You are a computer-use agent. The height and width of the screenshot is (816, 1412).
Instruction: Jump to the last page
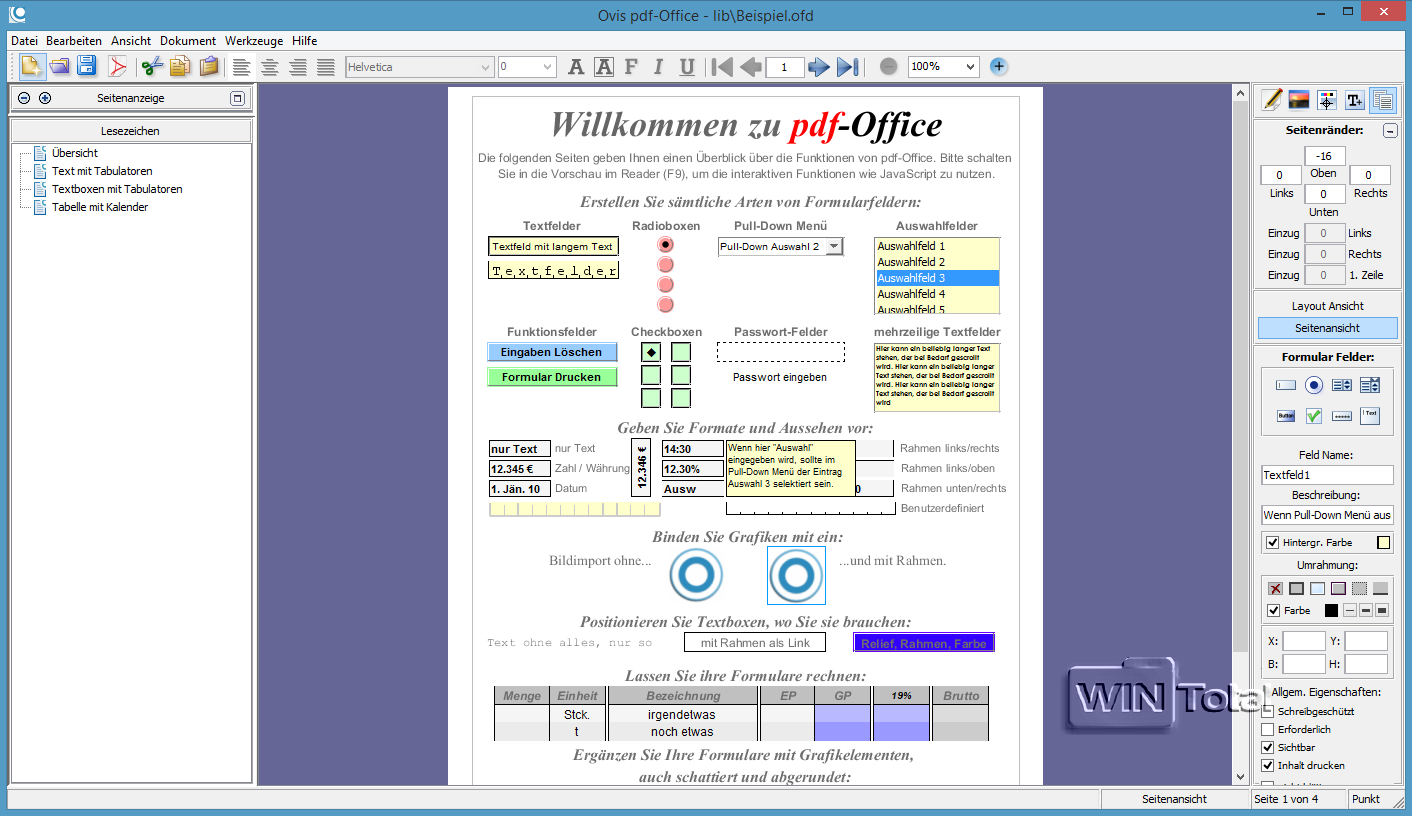[x=848, y=67]
